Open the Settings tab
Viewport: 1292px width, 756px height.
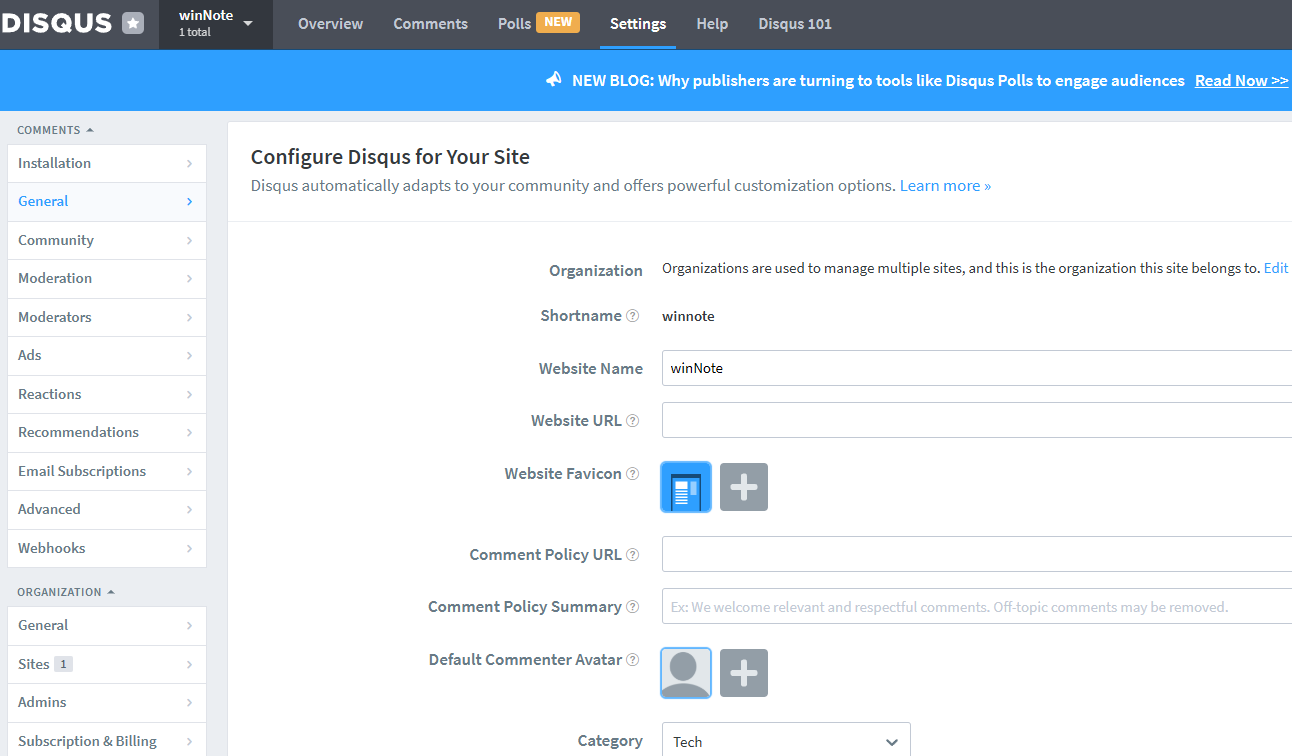click(x=638, y=24)
